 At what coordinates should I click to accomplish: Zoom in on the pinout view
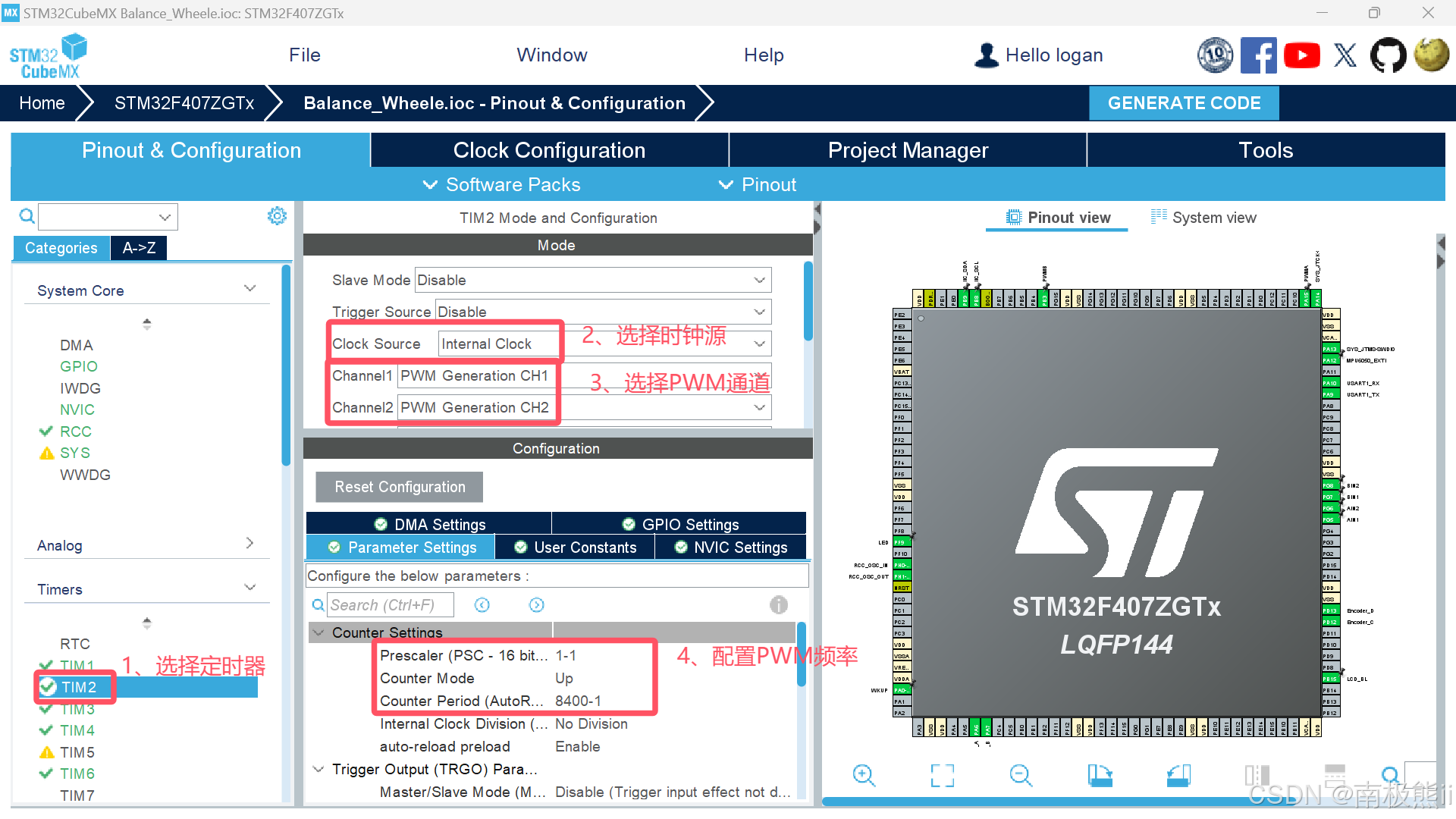click(x=864, y=775)
